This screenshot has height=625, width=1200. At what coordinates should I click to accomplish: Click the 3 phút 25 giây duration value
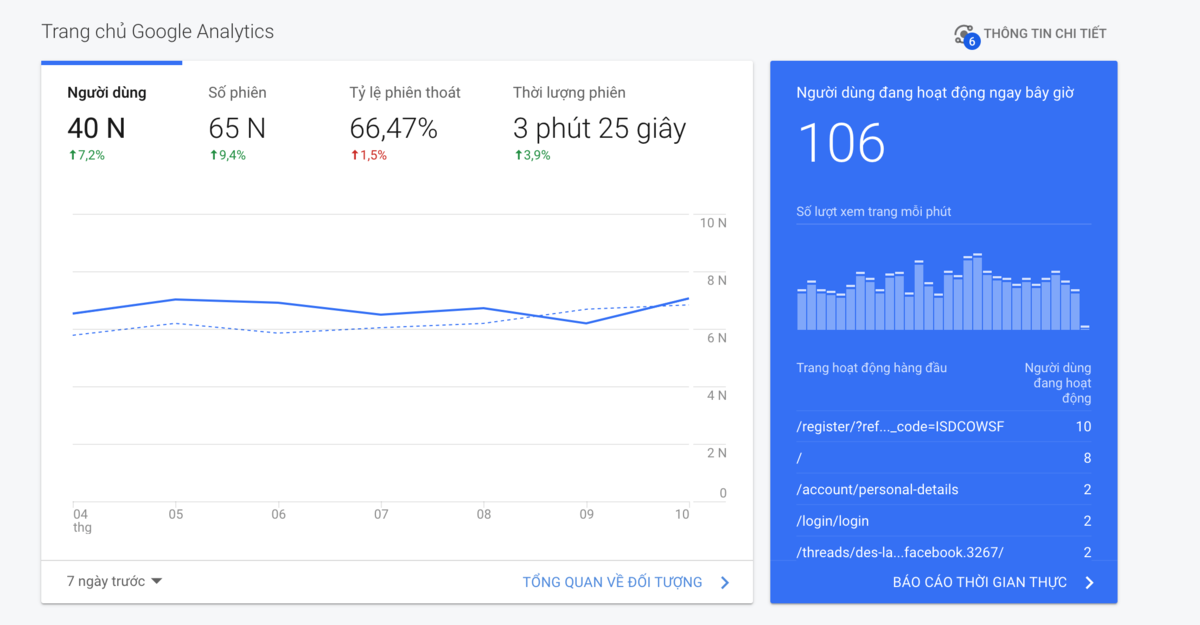(600, 128)
